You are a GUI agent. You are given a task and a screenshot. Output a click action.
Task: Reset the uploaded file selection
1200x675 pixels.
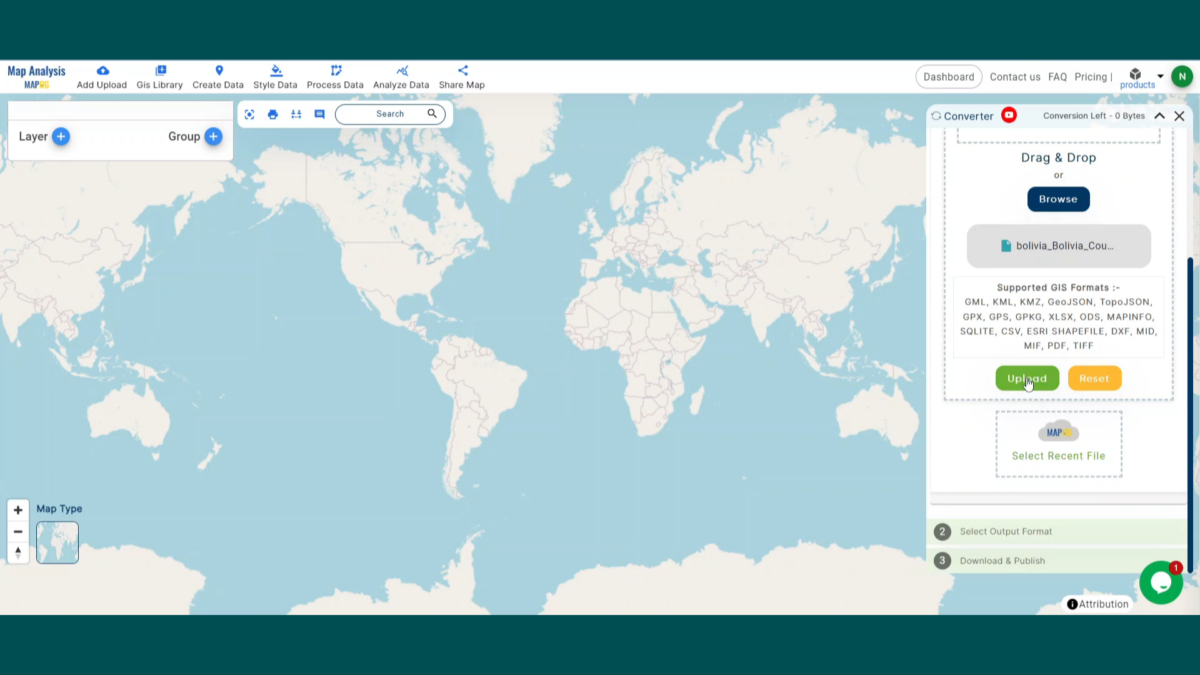[x=1094, y=378]
